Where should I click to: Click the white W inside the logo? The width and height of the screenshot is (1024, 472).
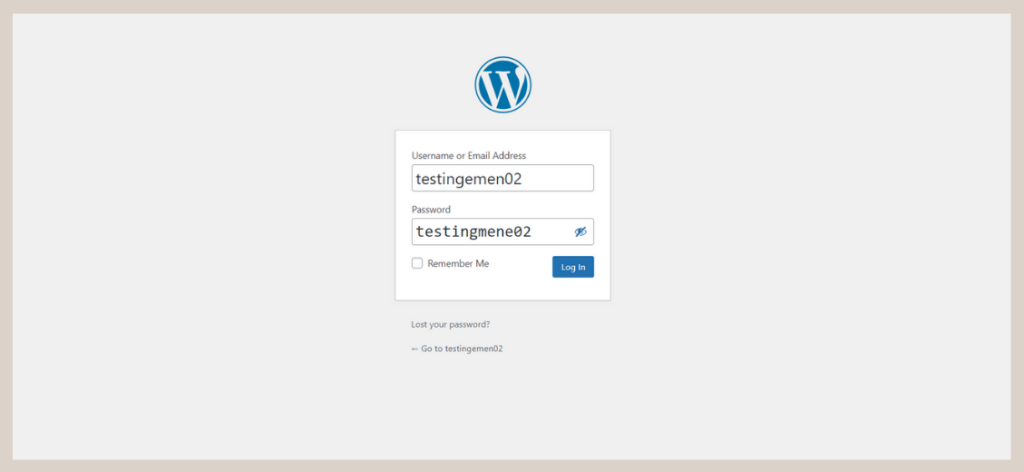pos(503,86)
